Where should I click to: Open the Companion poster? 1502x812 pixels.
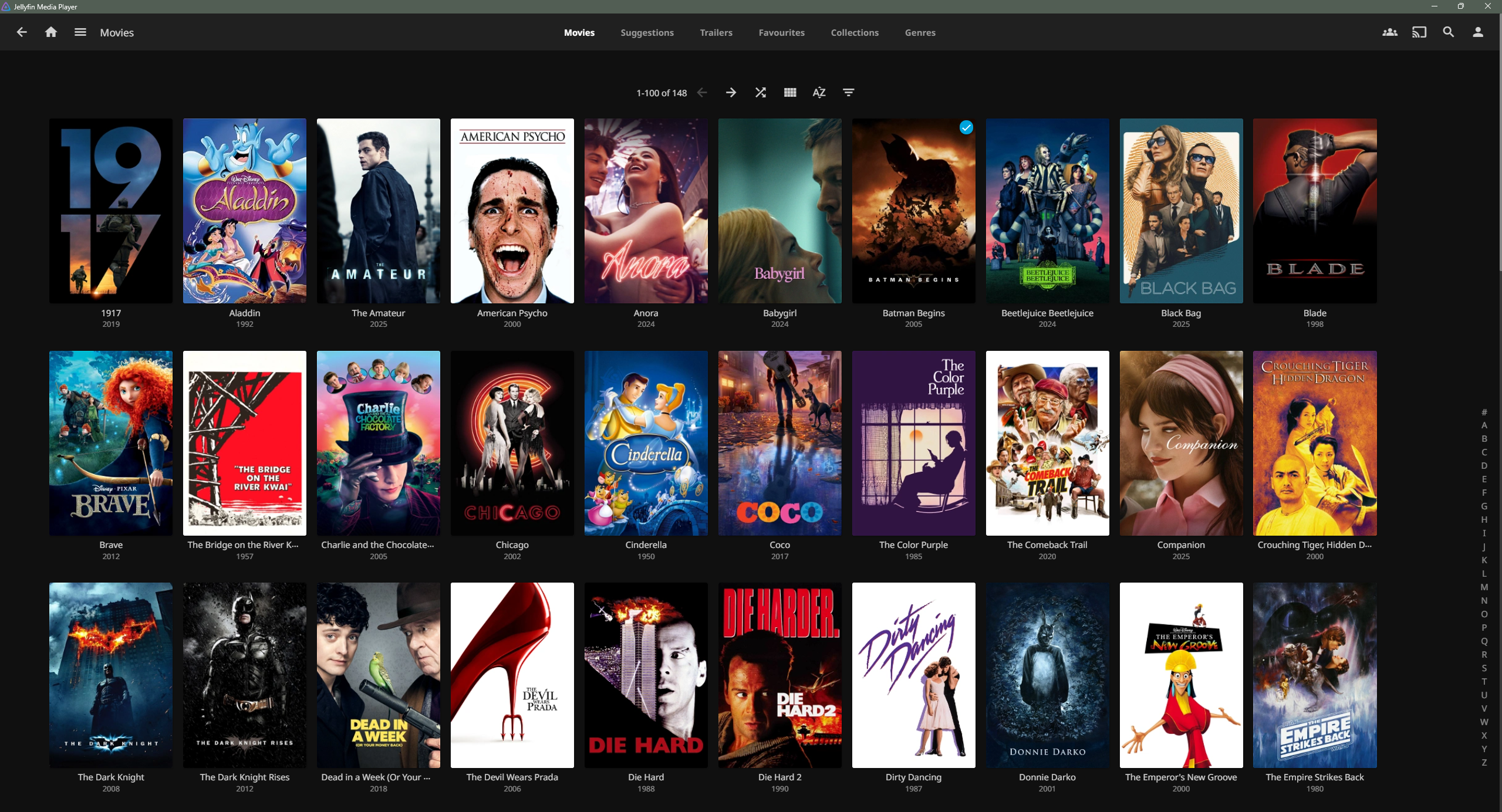(x=1181, y=443)
